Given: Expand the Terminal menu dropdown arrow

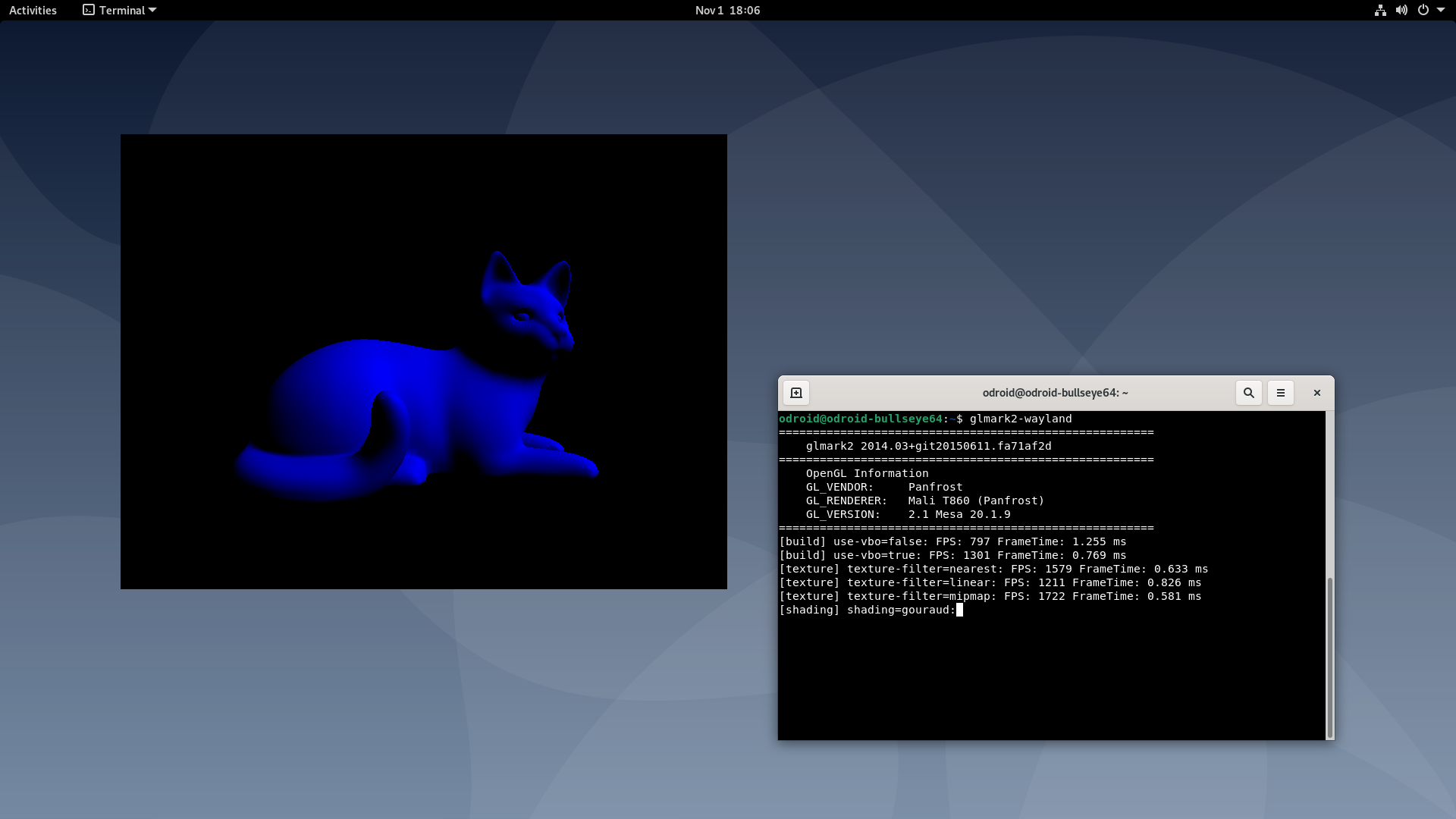Looking at the screenshot, I should (x=152, y=10).
